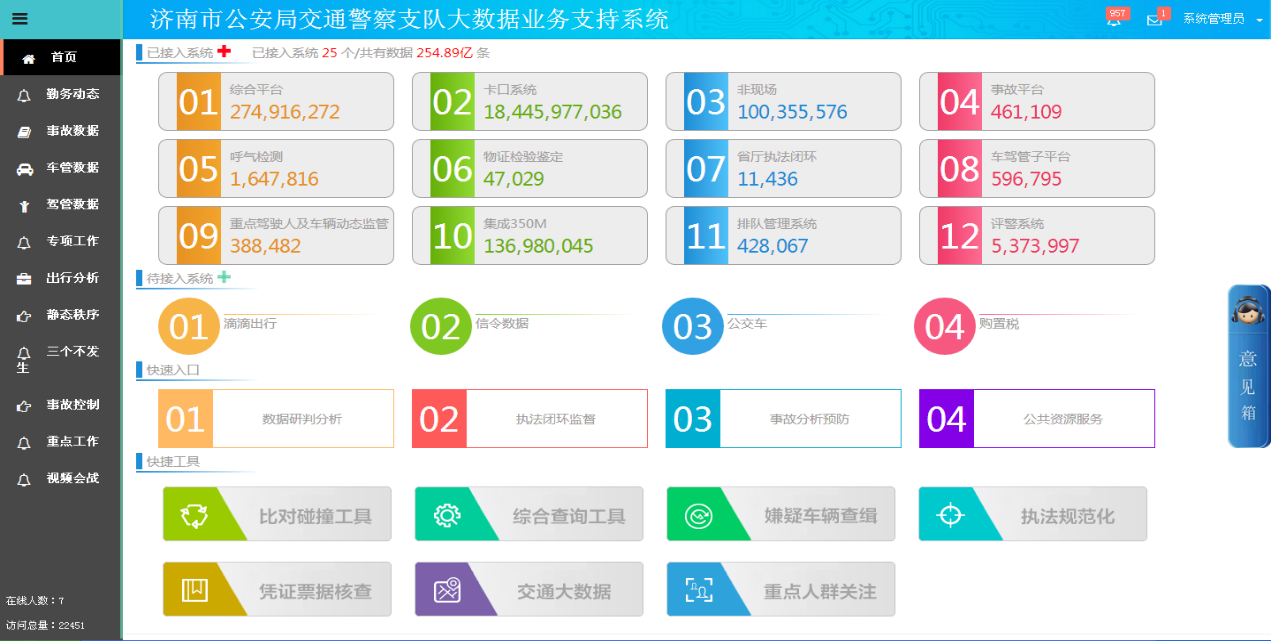Click the crosshair icon on 执法规范化

pyautogui.click(x=949, y=515)
